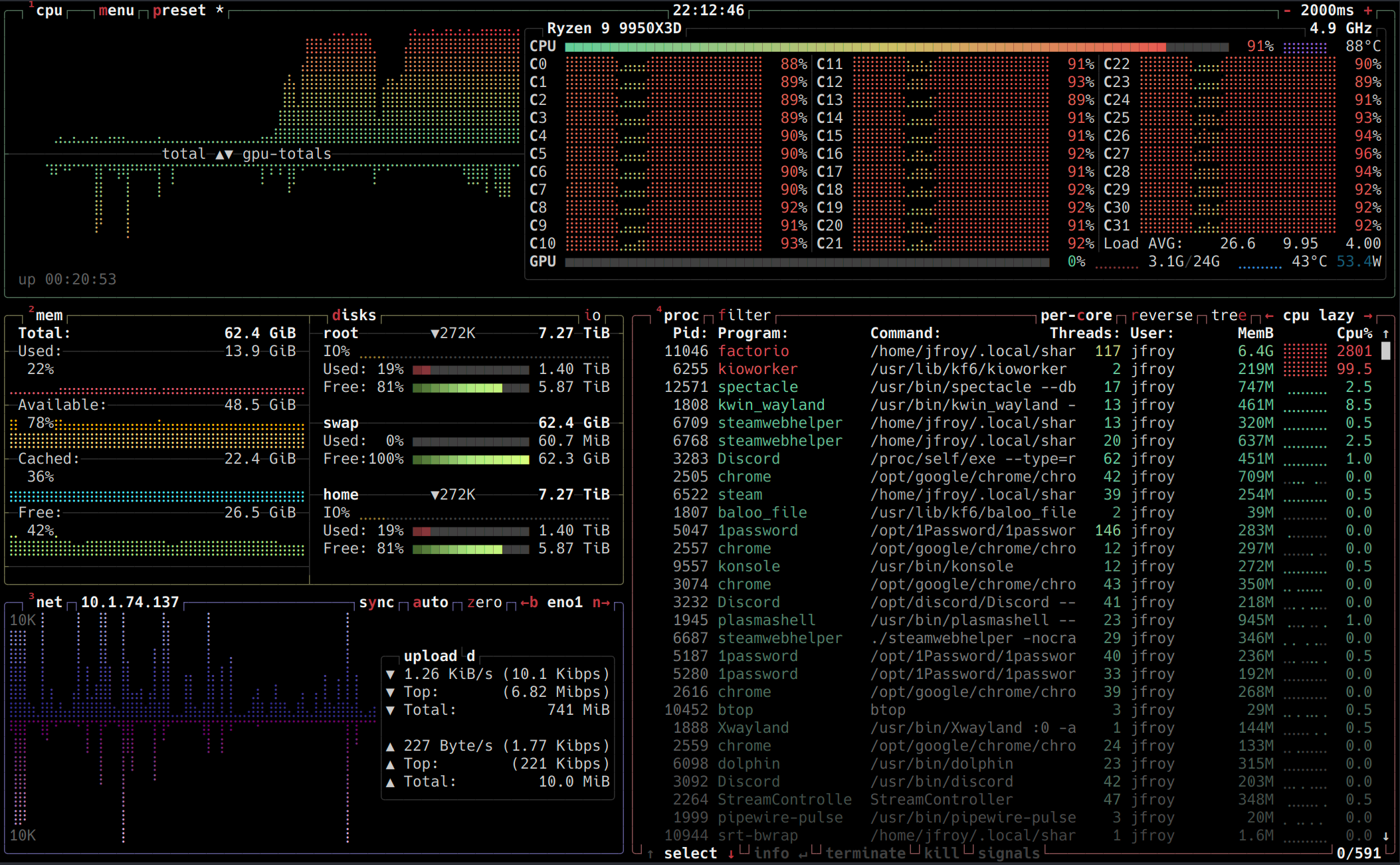Viewport: 1400px width, 865px height.
Task: Select previous process with up arrow
Action: 650,854
